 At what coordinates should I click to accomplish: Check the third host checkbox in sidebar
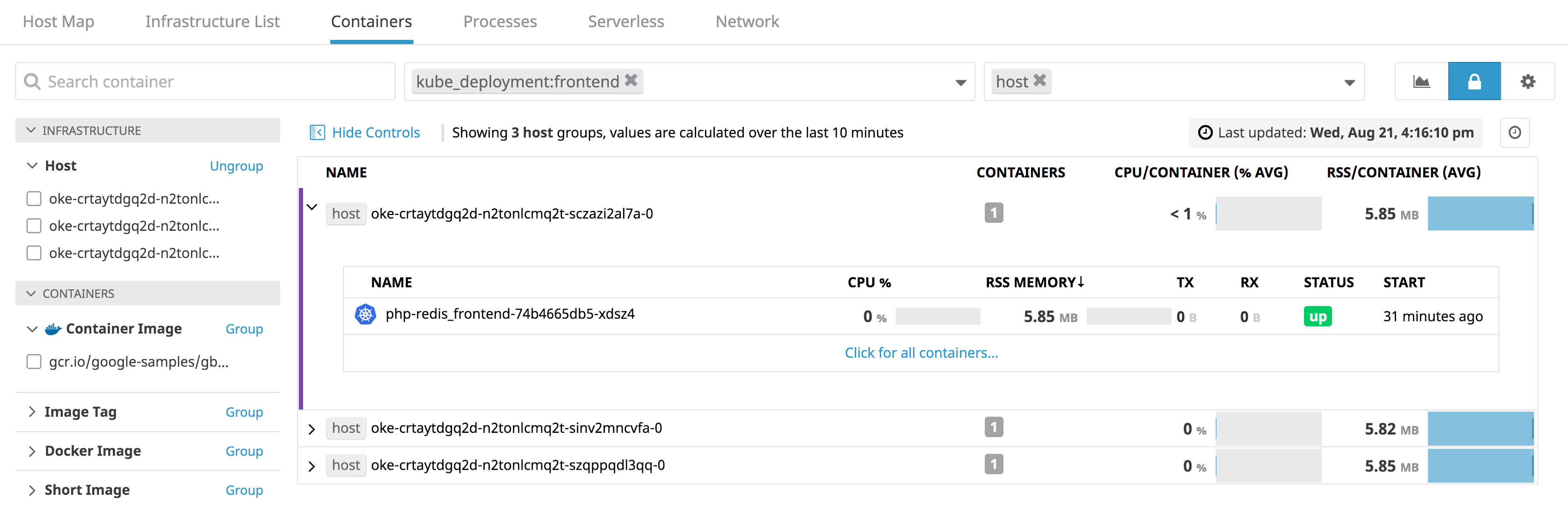tap(34, 252)
